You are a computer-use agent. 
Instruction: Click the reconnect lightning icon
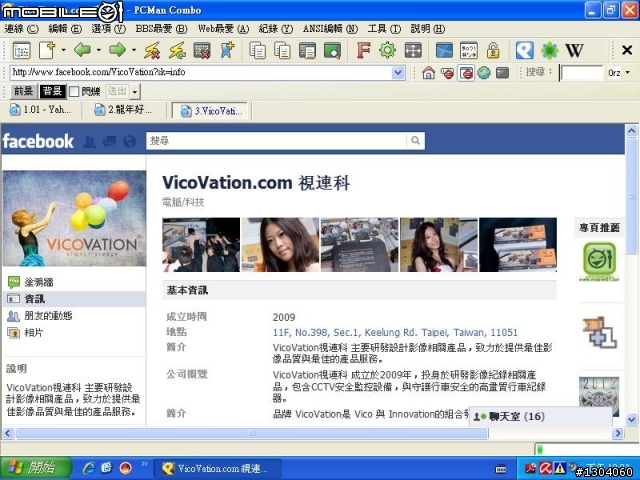[178, 51]
